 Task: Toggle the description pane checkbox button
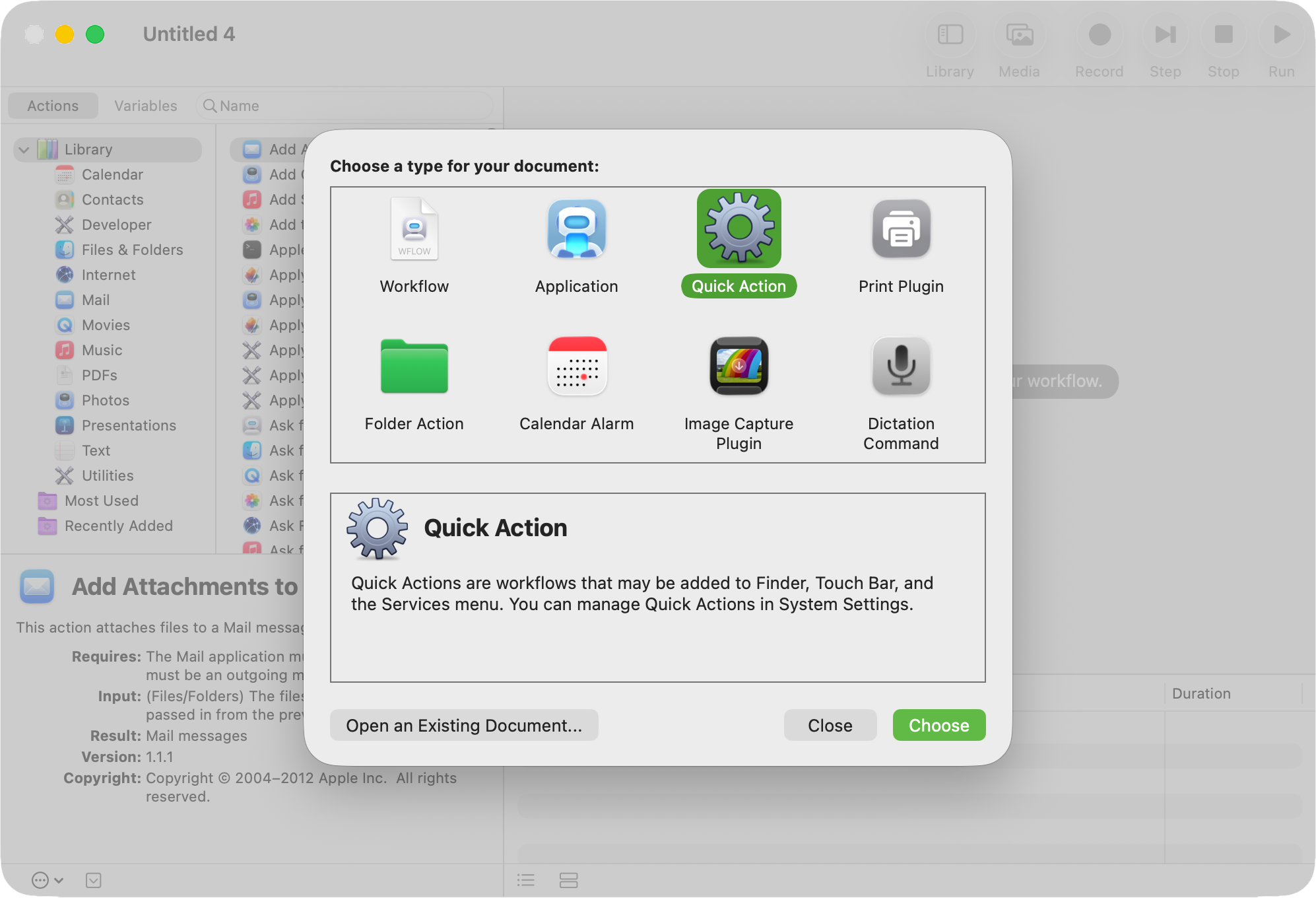93,880
